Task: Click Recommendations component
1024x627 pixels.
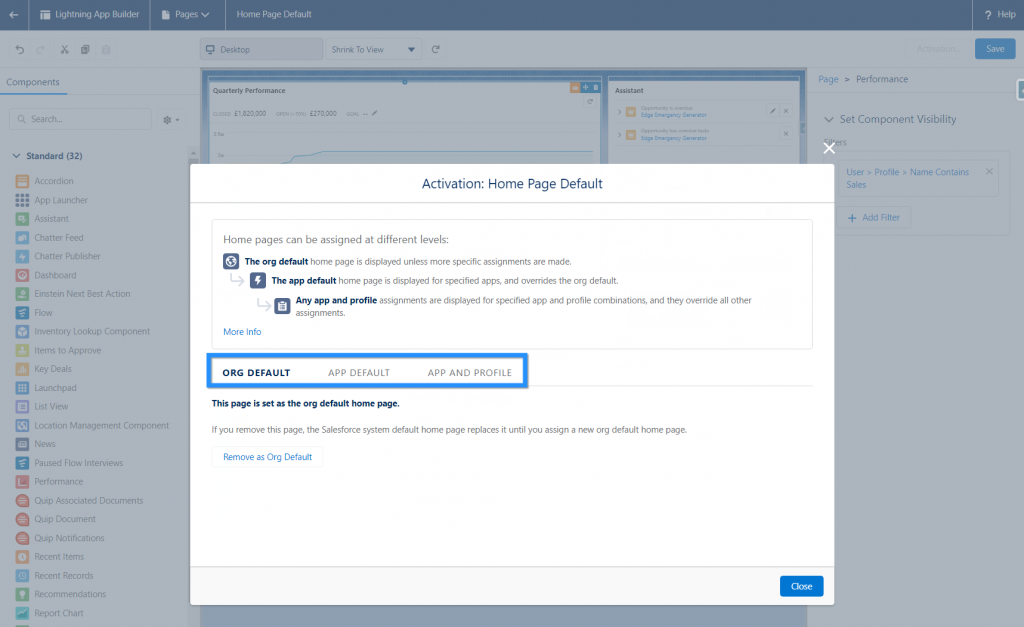Action: (x=61, y=594)
